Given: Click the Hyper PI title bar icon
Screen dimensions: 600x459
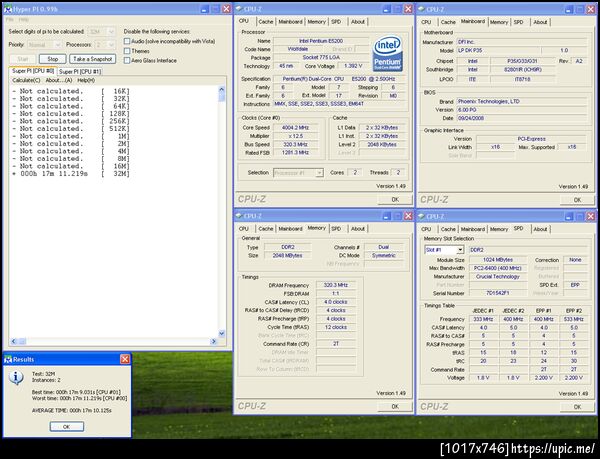Looking at the screenshot, I should pos(8,7).
